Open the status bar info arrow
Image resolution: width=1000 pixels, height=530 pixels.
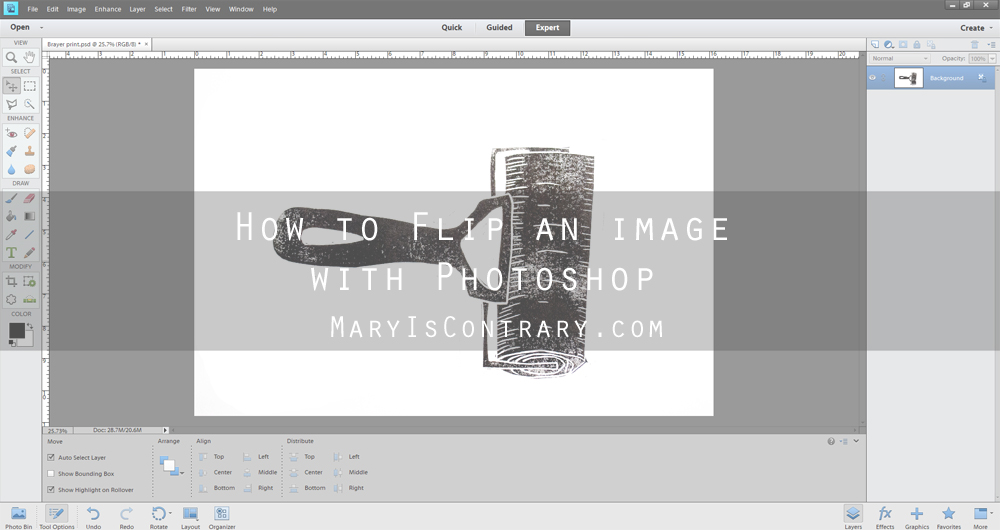(165, 431)
